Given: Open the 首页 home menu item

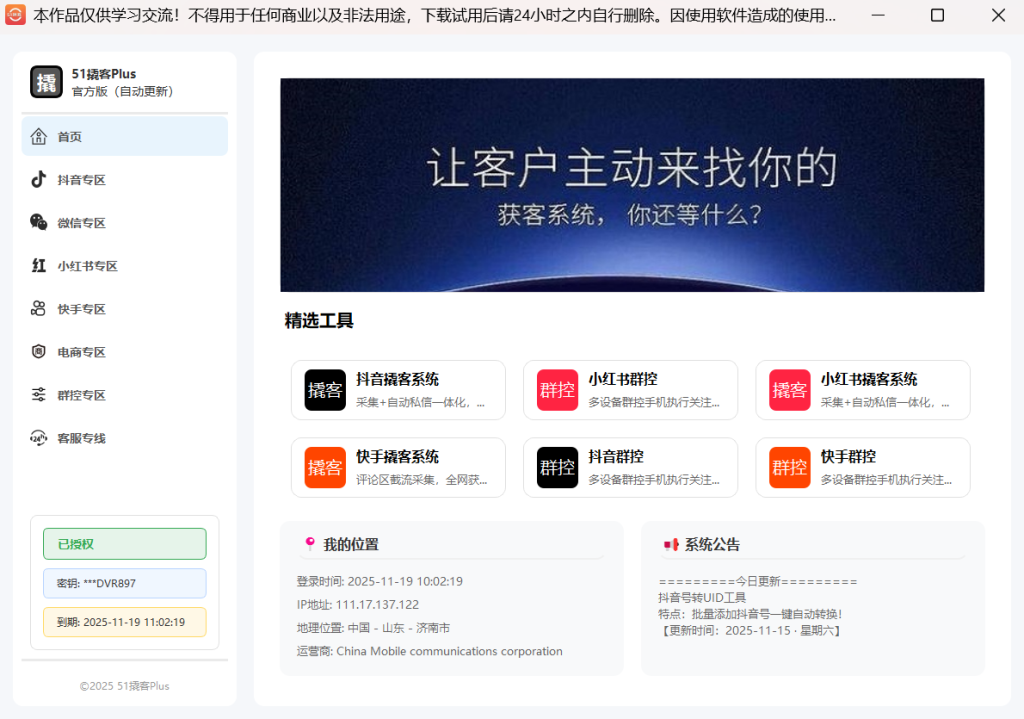Looking at the screenshot, I should click(124, 137).
